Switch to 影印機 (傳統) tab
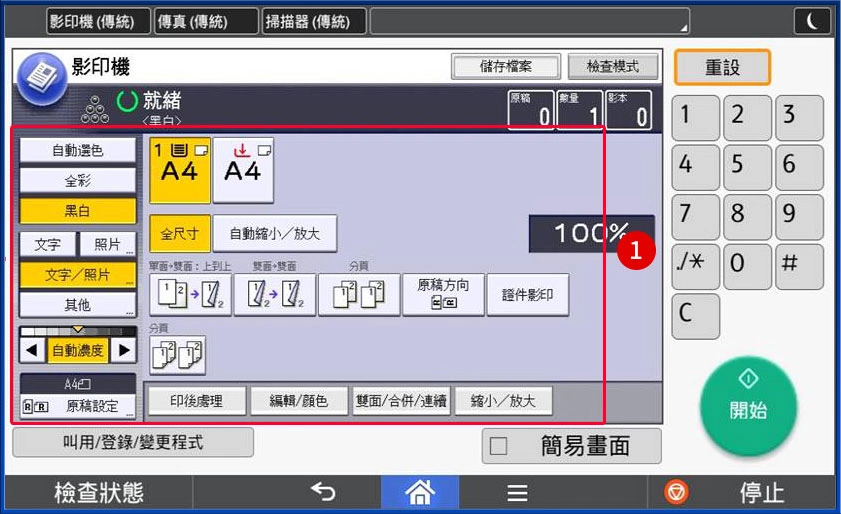This screenshot has width=841, height=514. coord(98,21)
